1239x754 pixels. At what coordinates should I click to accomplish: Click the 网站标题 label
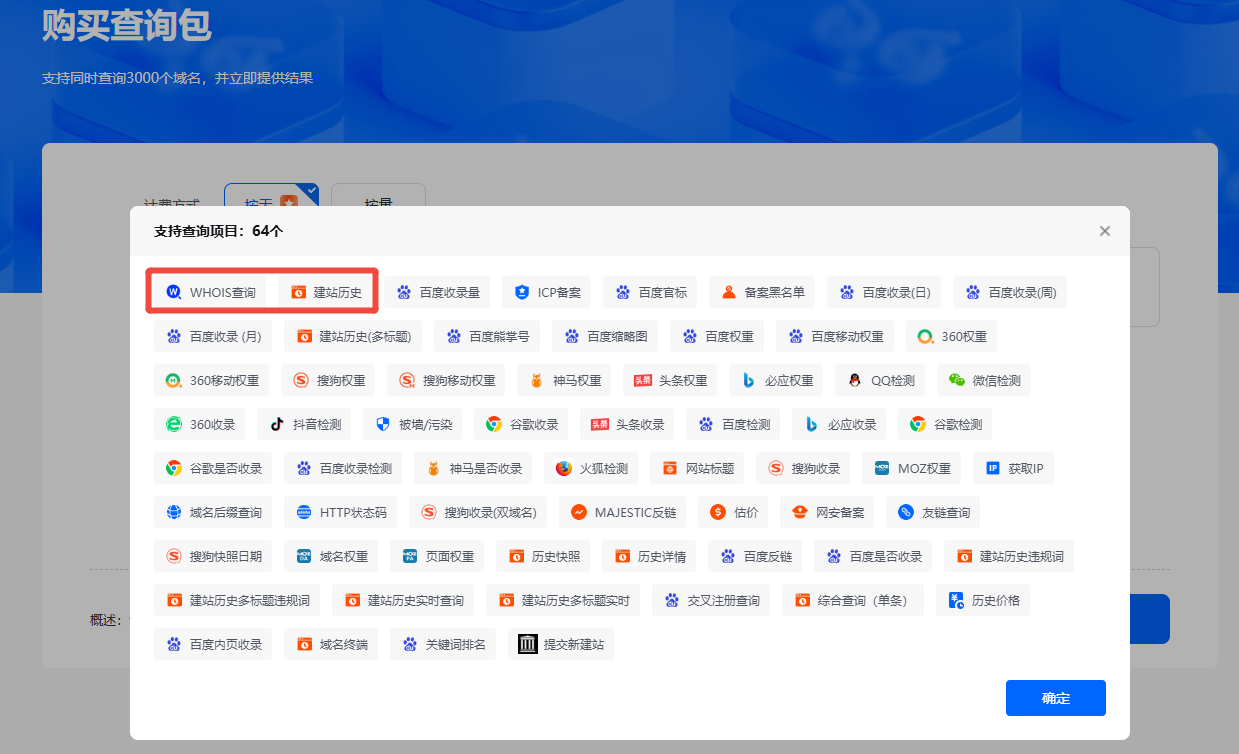point(710,469)
